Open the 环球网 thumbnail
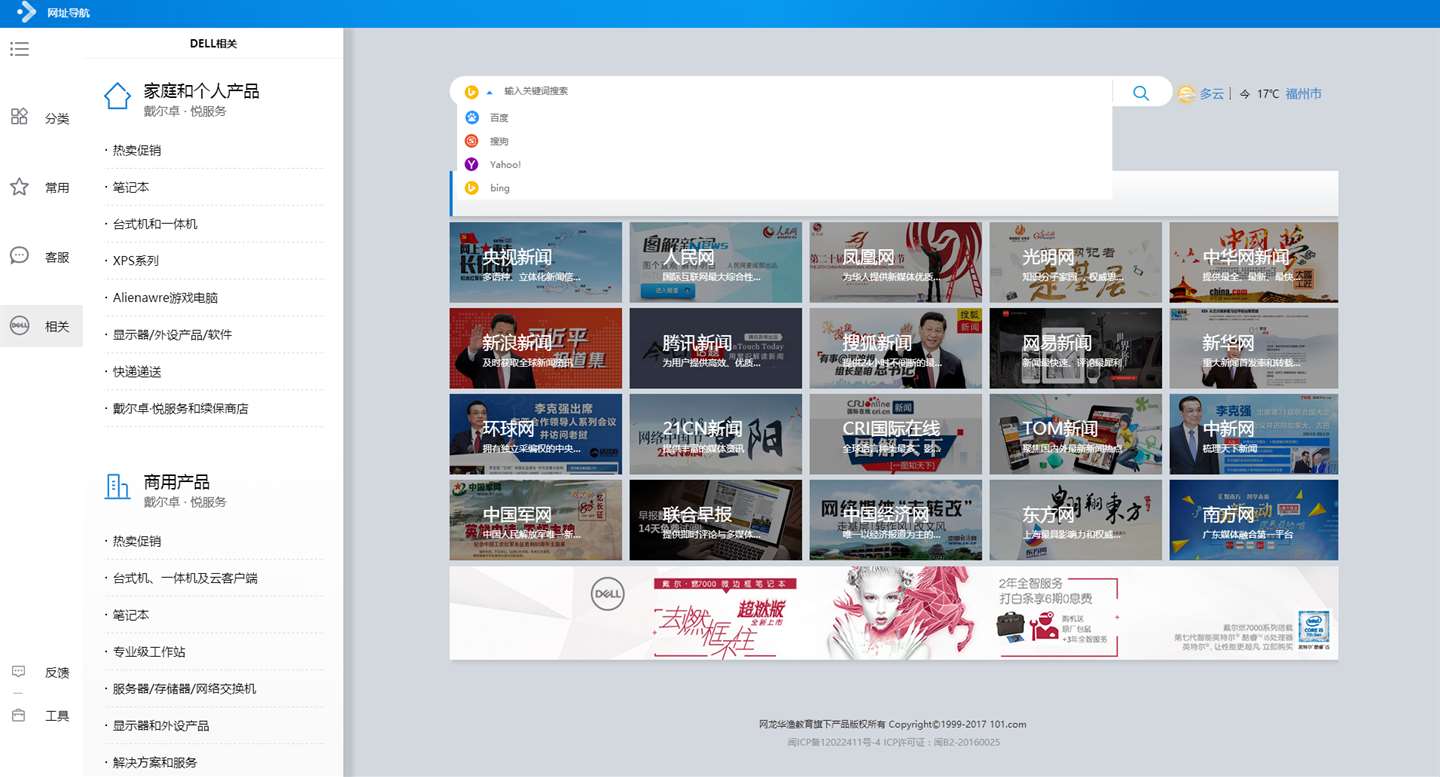The width and height of the screenshot is (1440, 777). click(536, 434)
